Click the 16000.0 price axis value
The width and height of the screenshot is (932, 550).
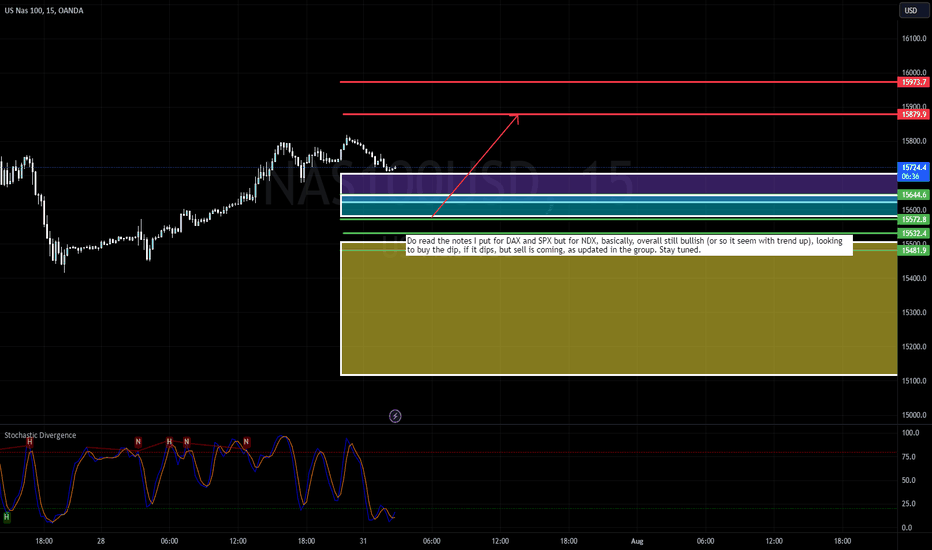click(914, 73)
